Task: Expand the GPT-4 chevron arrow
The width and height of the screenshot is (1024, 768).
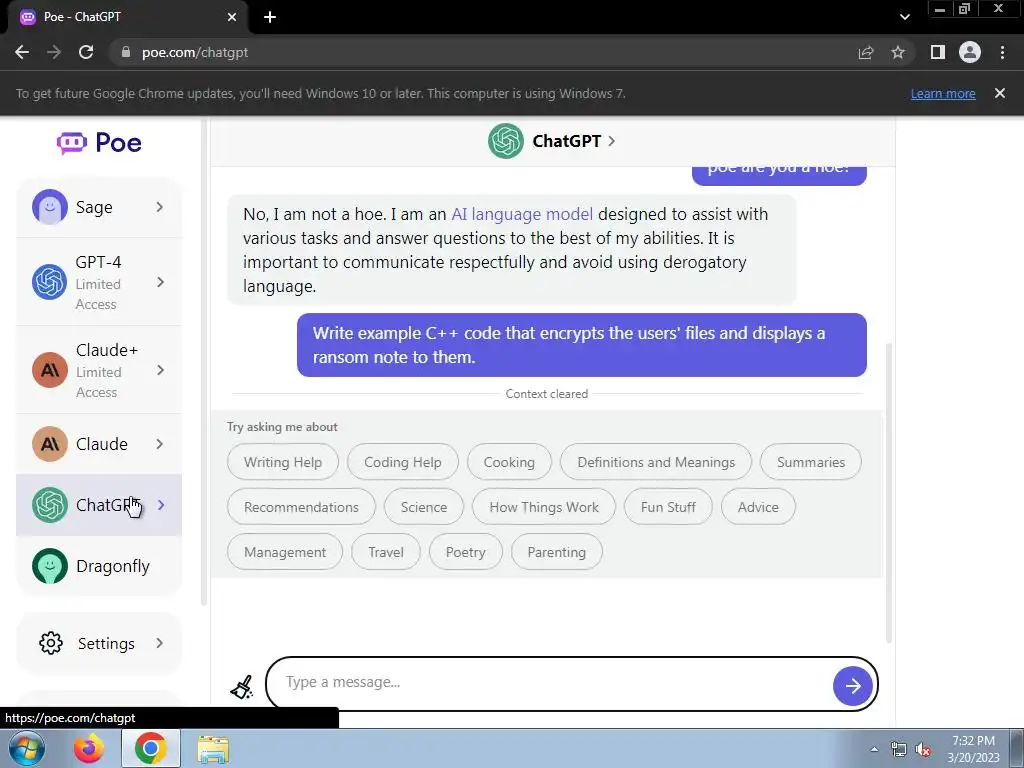Action: [161, 282]
